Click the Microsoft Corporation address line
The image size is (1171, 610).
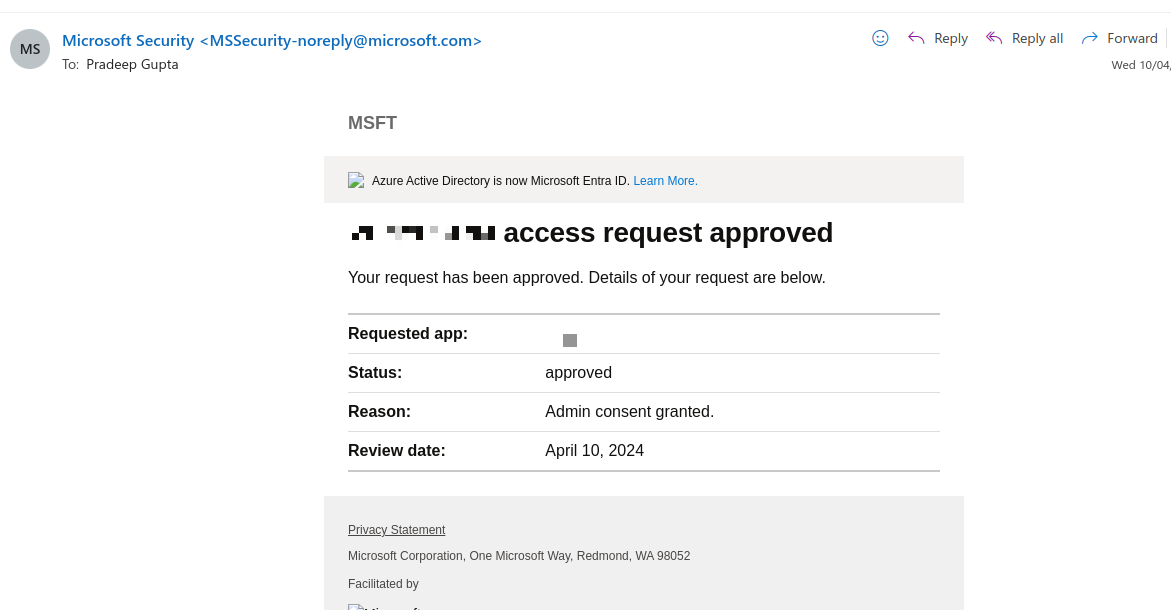(519, 555)
